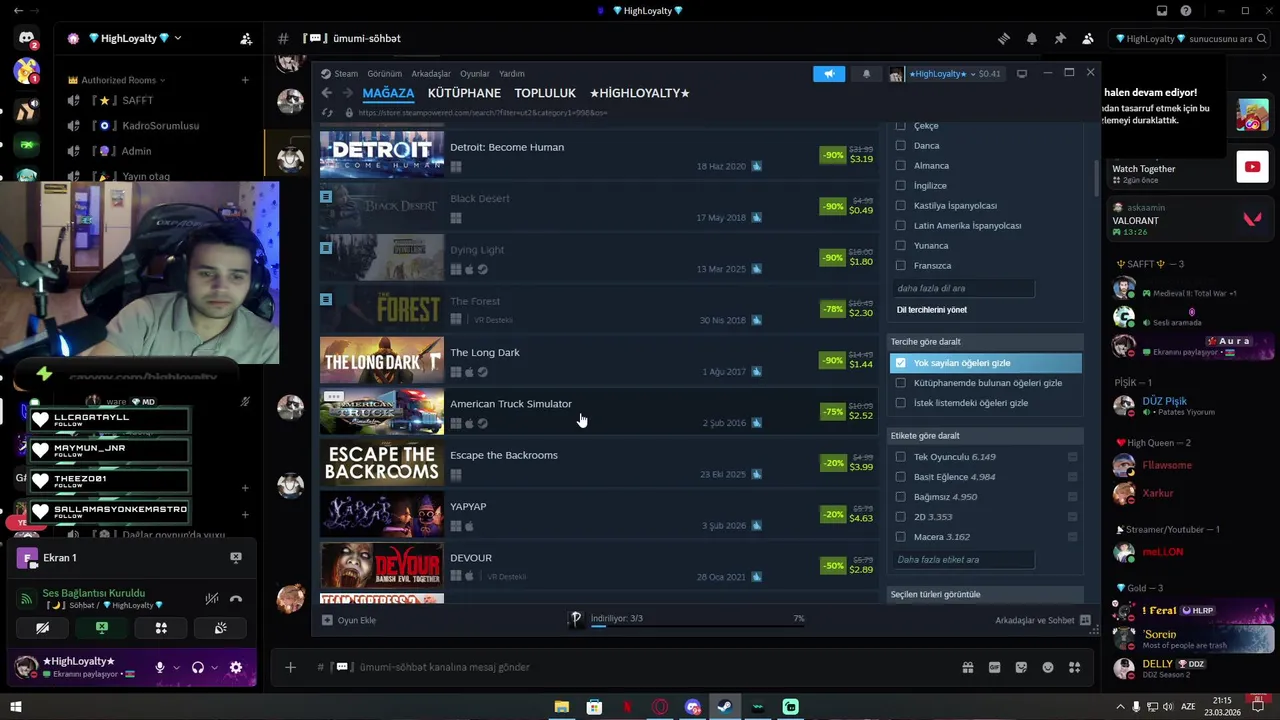Open sticker picker in message bar
This screenshot has height=720, width=1280.
1021,667
